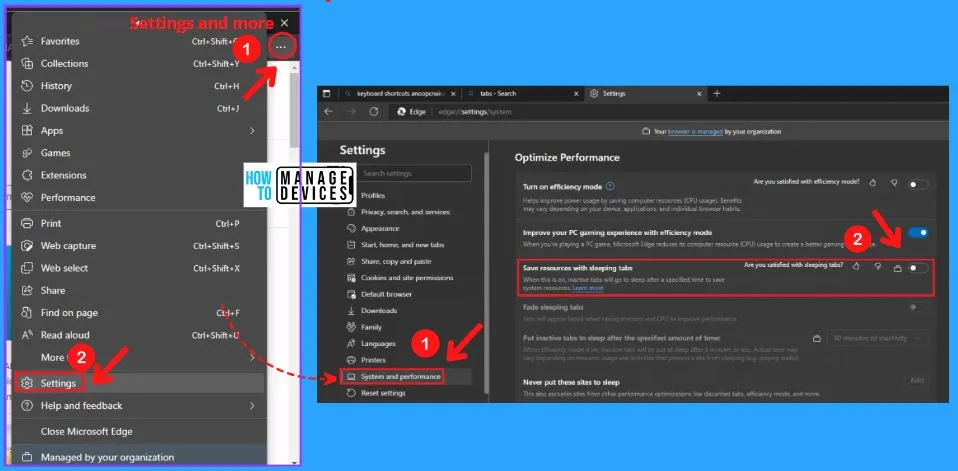
Task: Click the Edge logo in address bar
Action: (402, 112)
